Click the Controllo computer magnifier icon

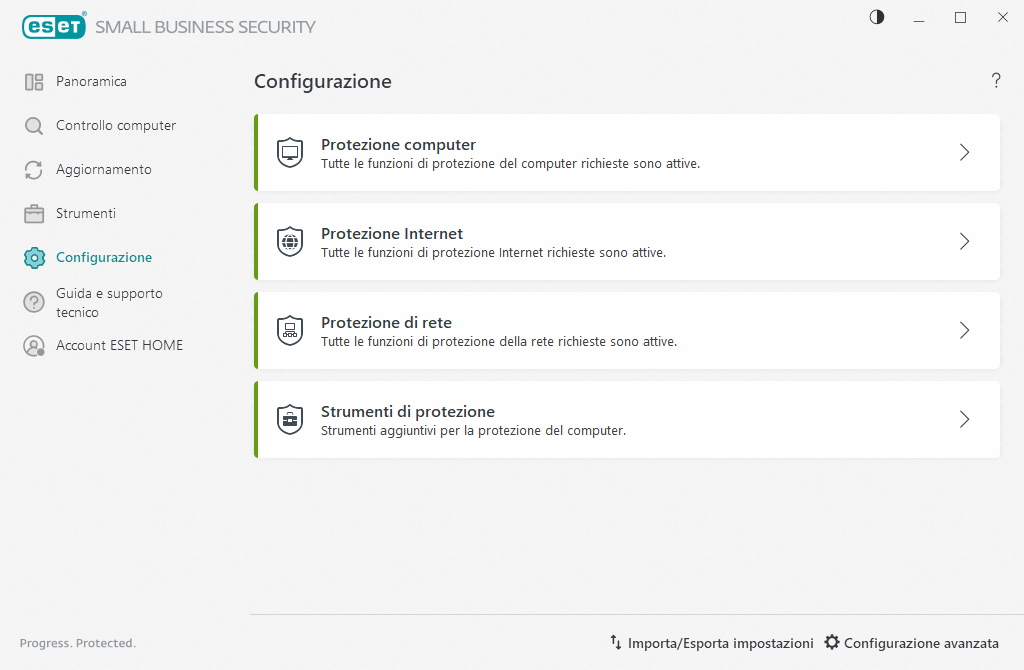click(33, 125)
